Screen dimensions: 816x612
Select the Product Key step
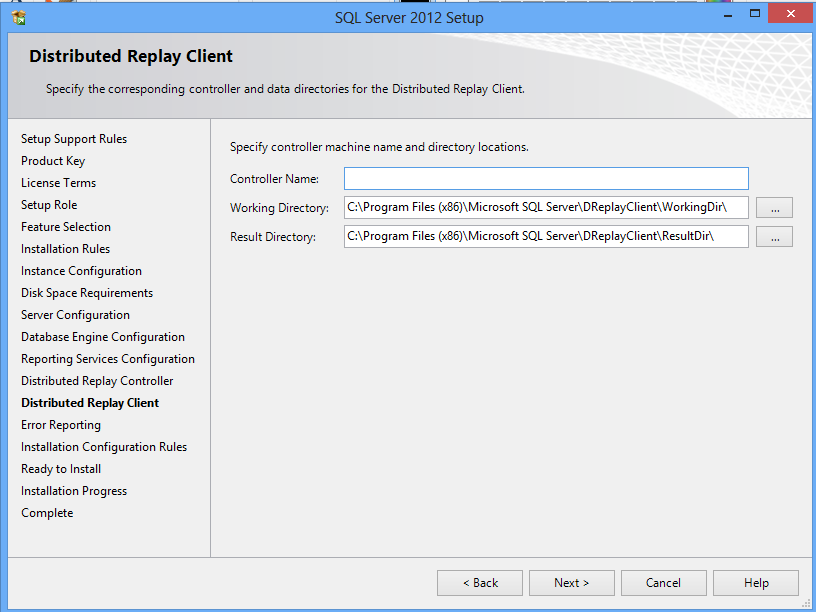pyautogui.click(x=53, y=160)
